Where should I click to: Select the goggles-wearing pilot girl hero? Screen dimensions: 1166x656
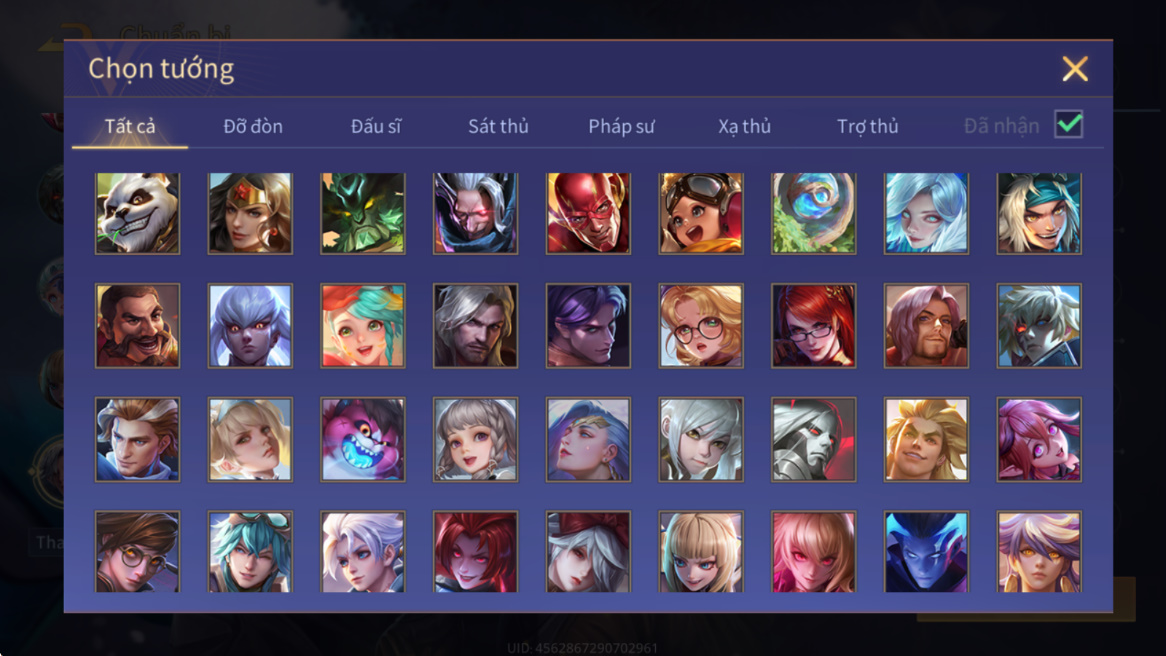click(x=700, y=213)
